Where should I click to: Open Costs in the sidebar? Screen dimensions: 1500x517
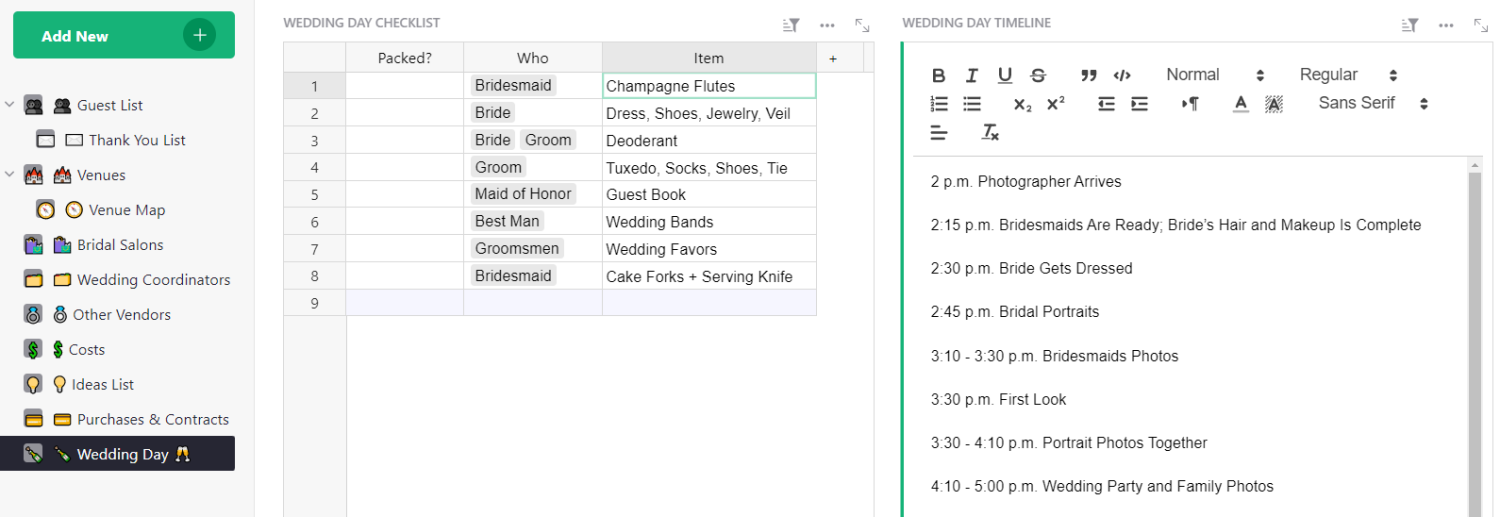click(87, 350)
